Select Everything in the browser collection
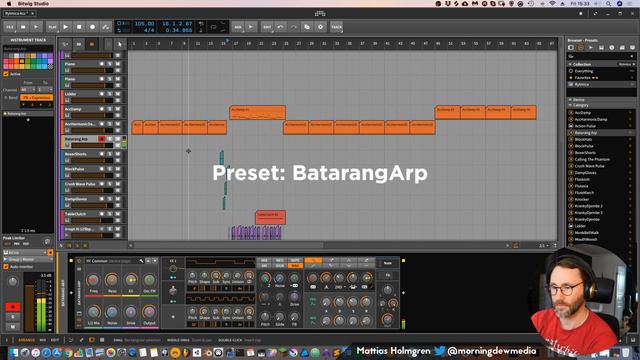The width and height of the screenshot is (640, 360). (x=600, y=71)
